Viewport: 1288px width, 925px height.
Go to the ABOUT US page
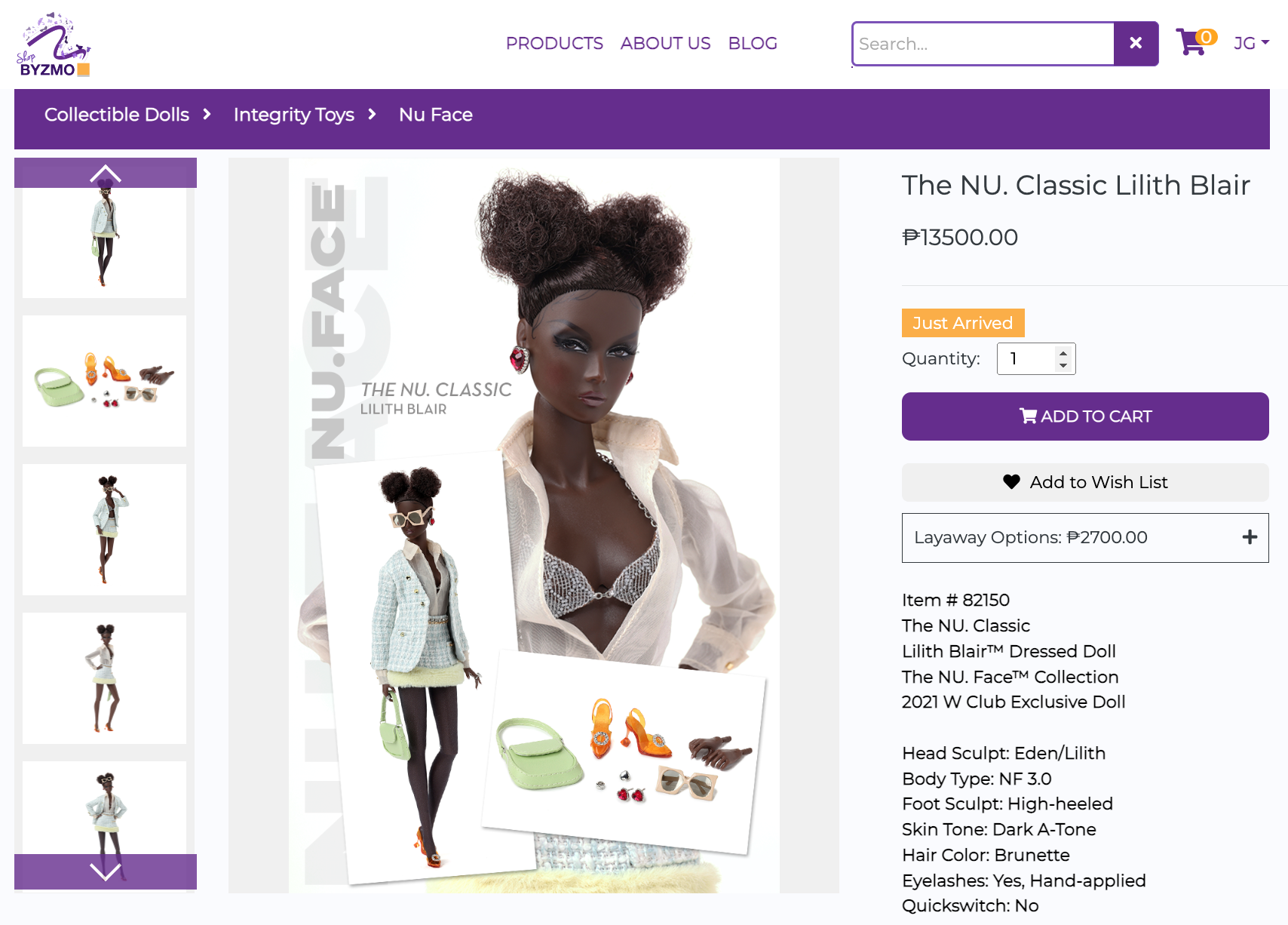pyautogui.click(x=665, y=44)
